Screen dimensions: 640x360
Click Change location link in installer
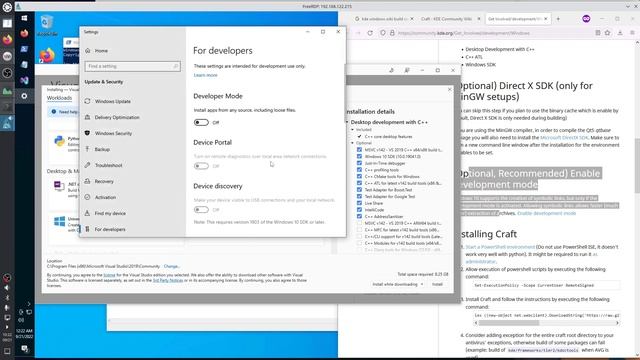point(172,266)
